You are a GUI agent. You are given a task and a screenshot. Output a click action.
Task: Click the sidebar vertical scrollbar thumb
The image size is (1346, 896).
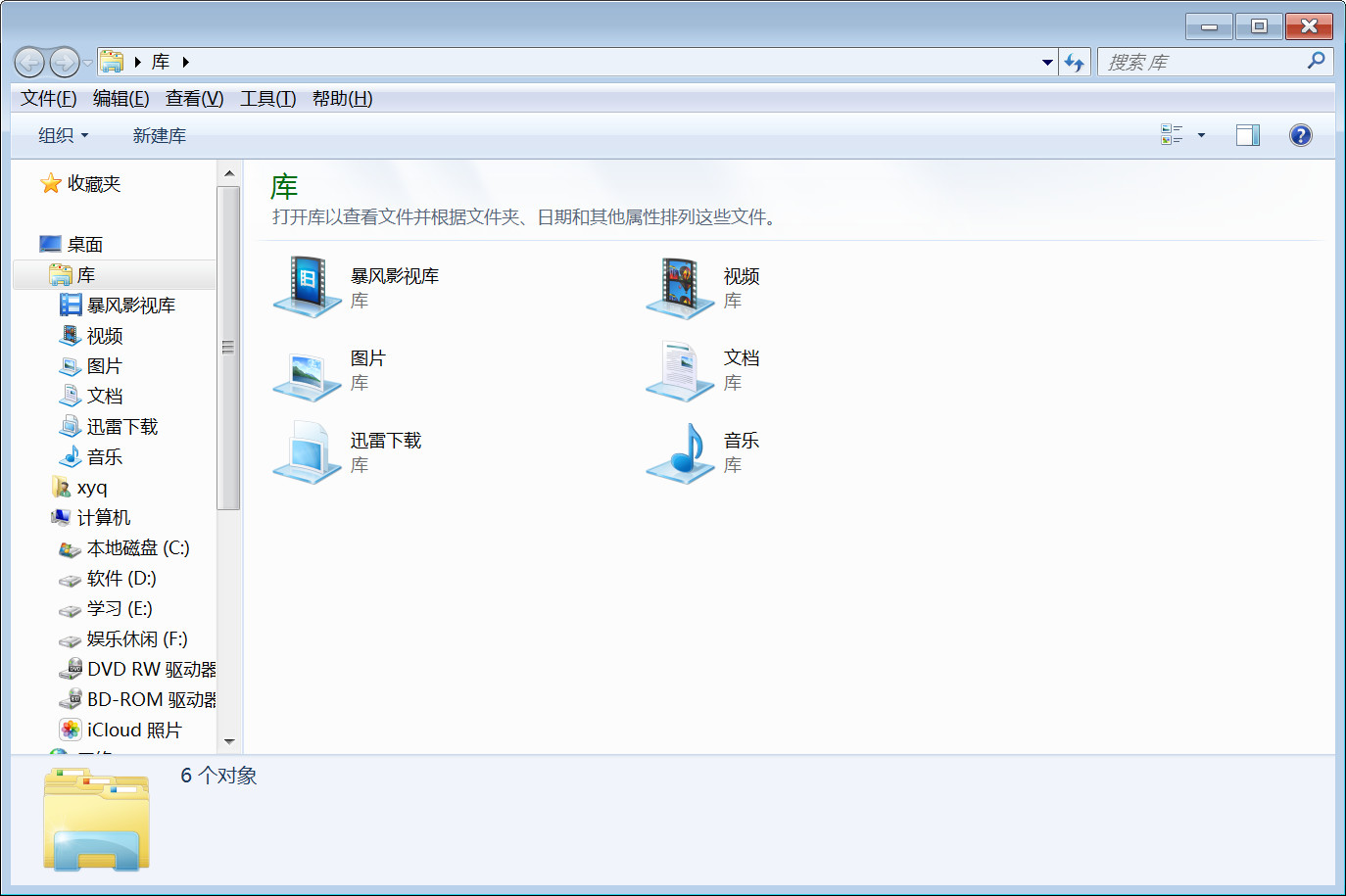coord(229,348)
